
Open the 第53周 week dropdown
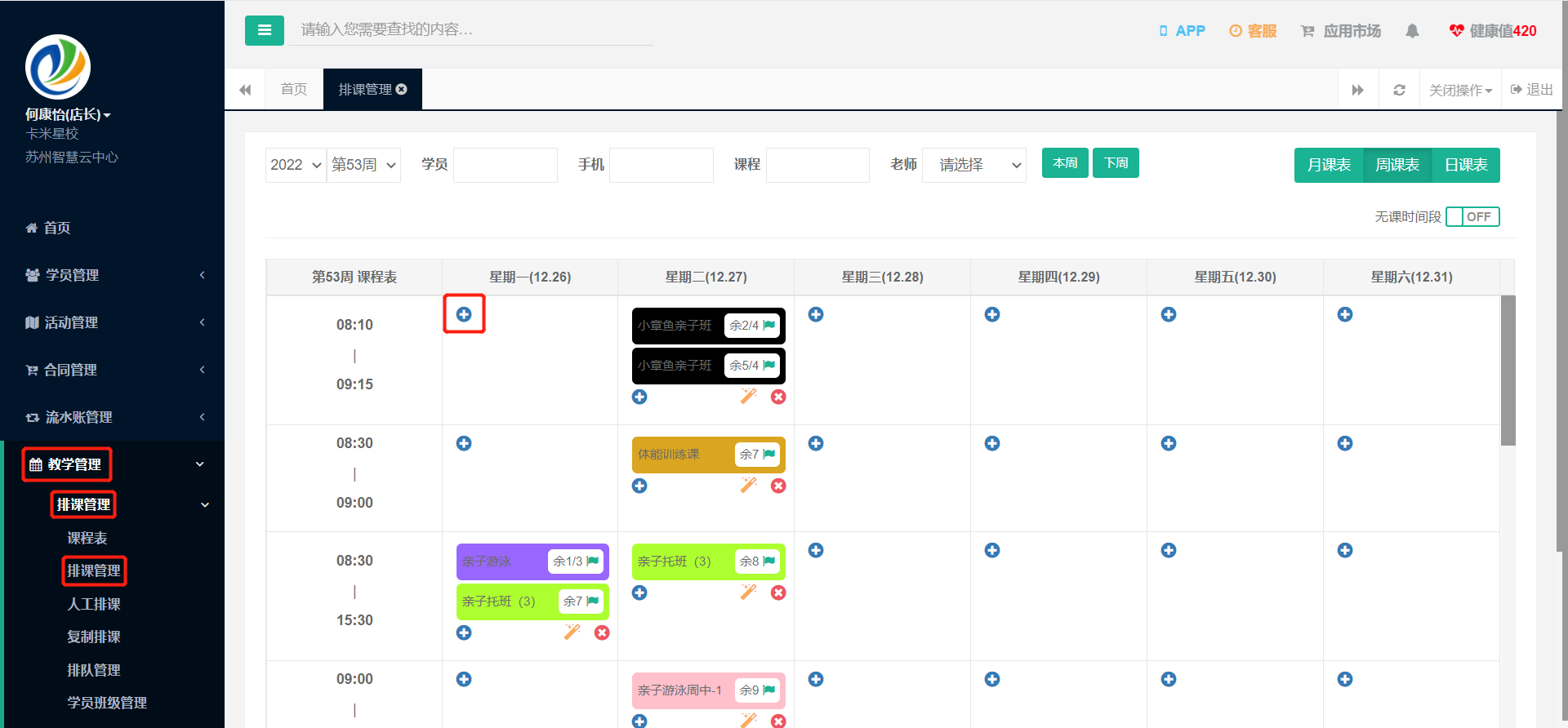[x=363, y=165]
